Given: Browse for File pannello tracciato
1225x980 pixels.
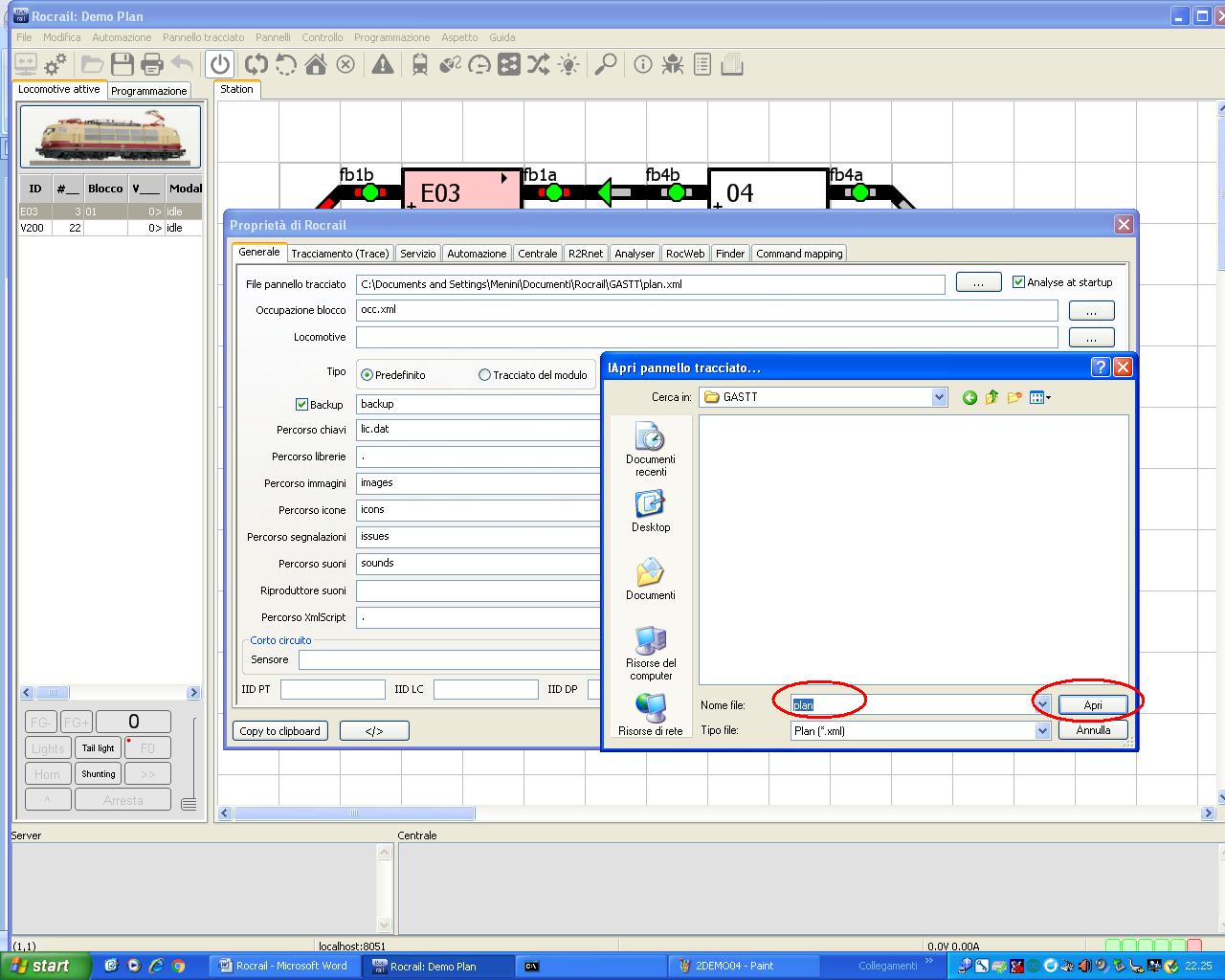Looking at the screenshot, I should (978, 283).
